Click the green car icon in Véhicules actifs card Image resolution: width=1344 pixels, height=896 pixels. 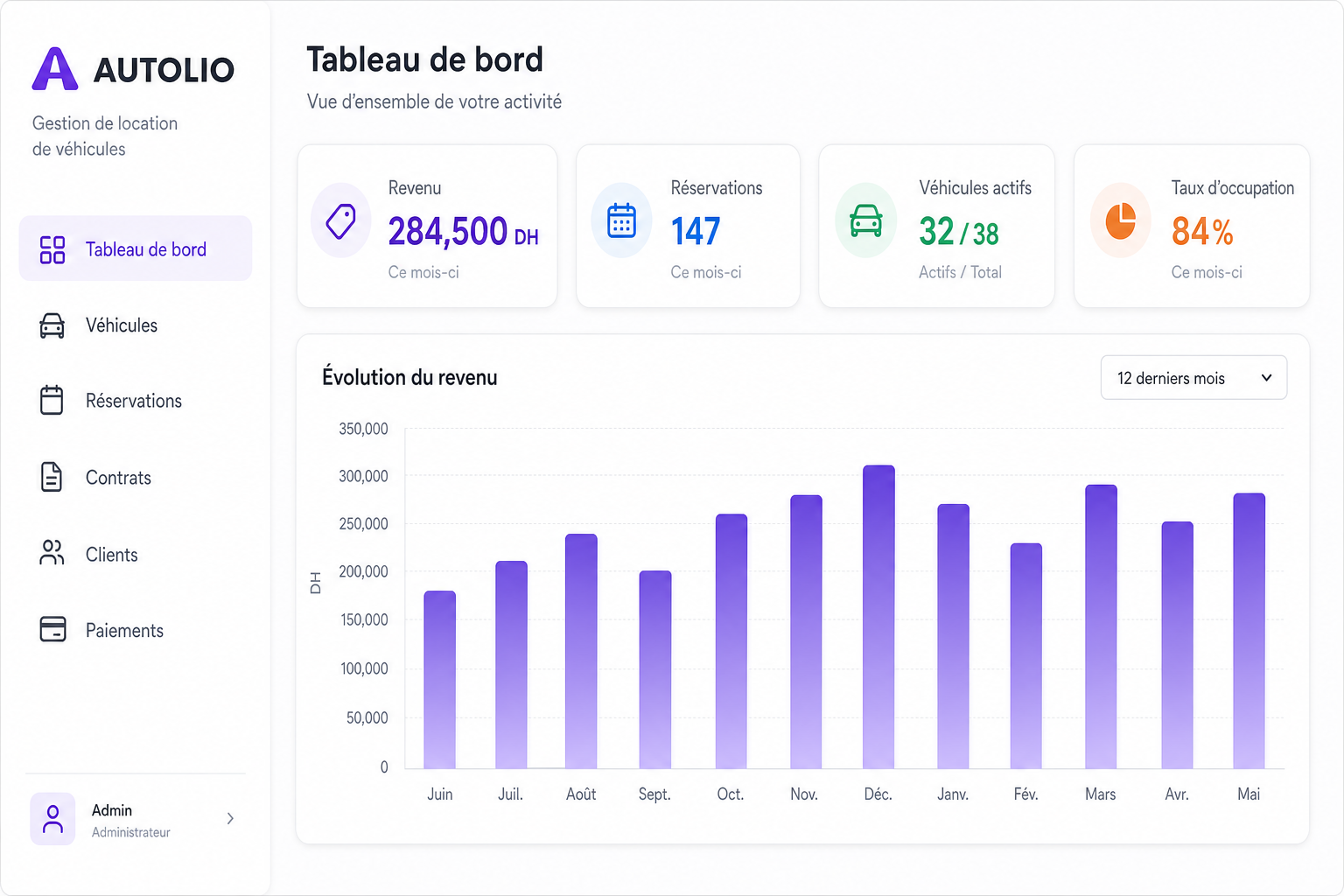(865, 220)
